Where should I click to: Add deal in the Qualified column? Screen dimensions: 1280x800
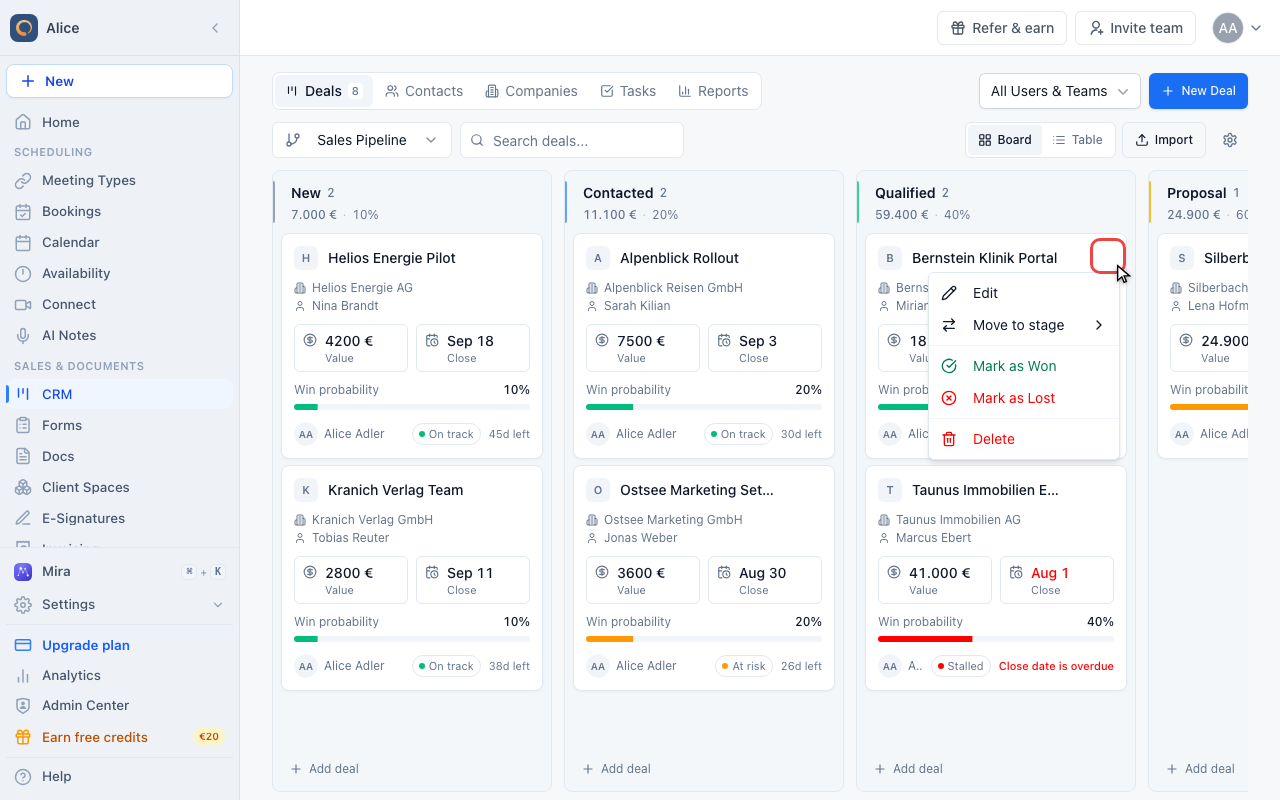pyautogui.click(x=908, y=769)
